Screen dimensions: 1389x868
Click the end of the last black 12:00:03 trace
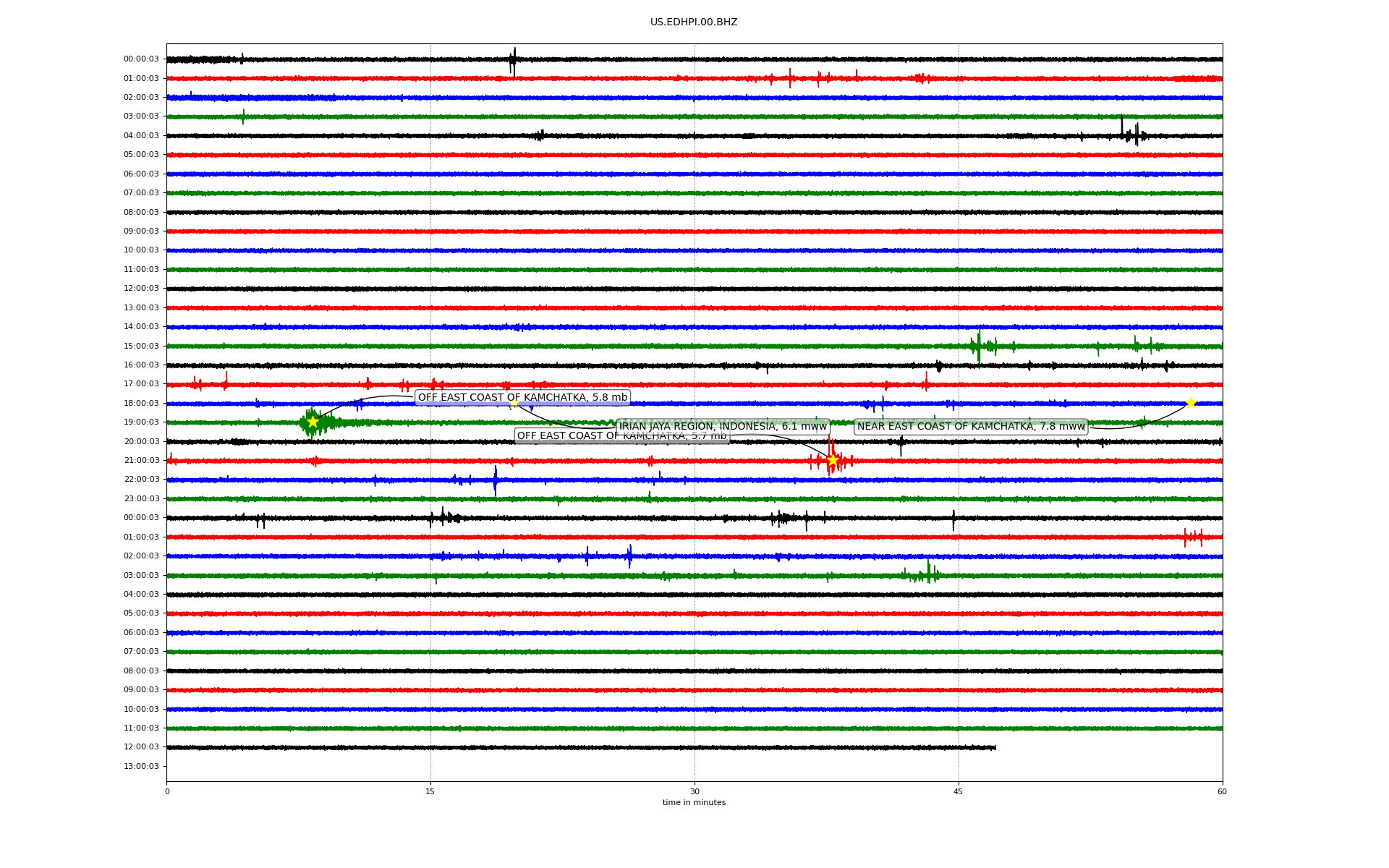click(x=995, y=747)
